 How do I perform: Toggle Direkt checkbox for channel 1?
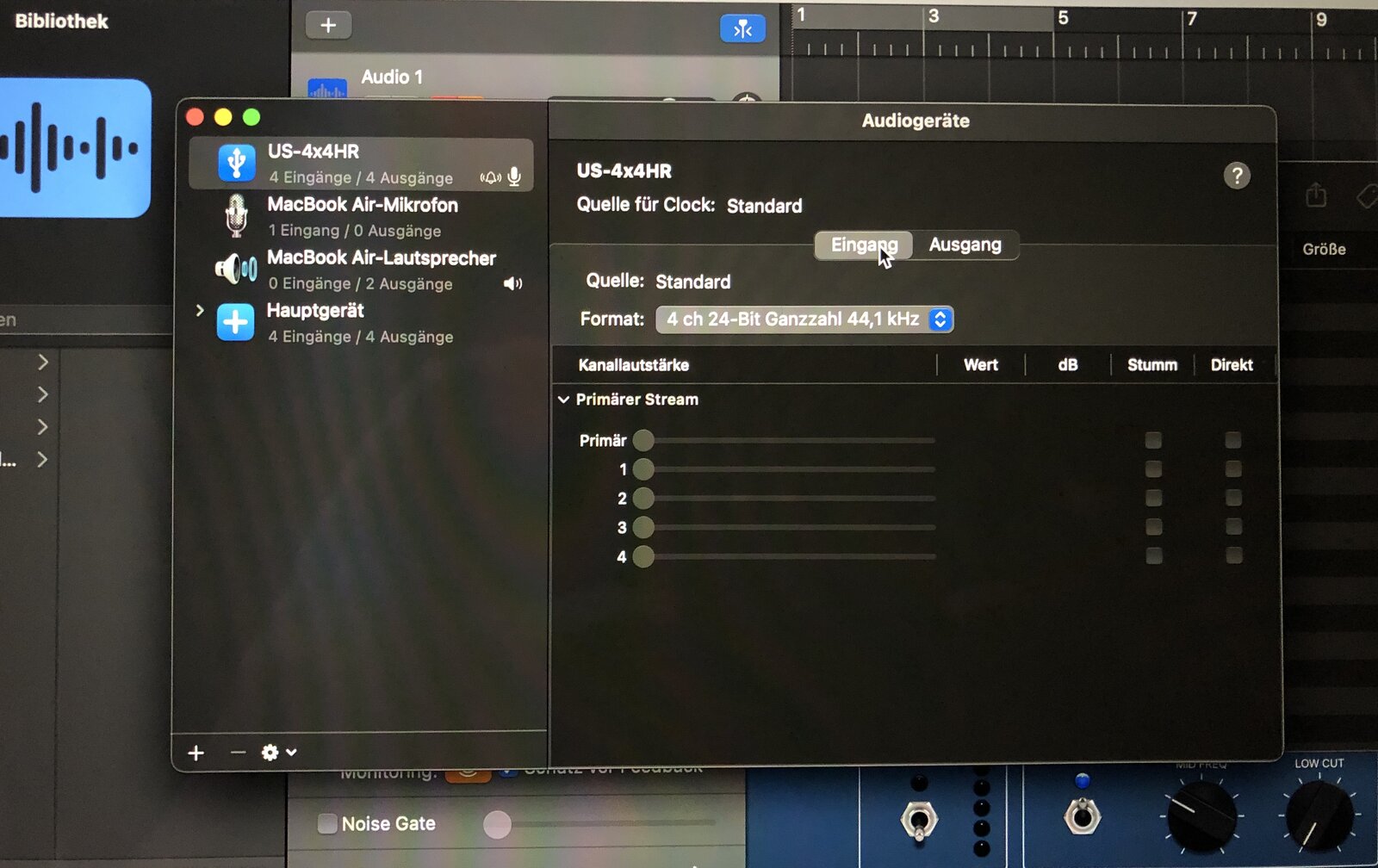tap(1233, 469)
